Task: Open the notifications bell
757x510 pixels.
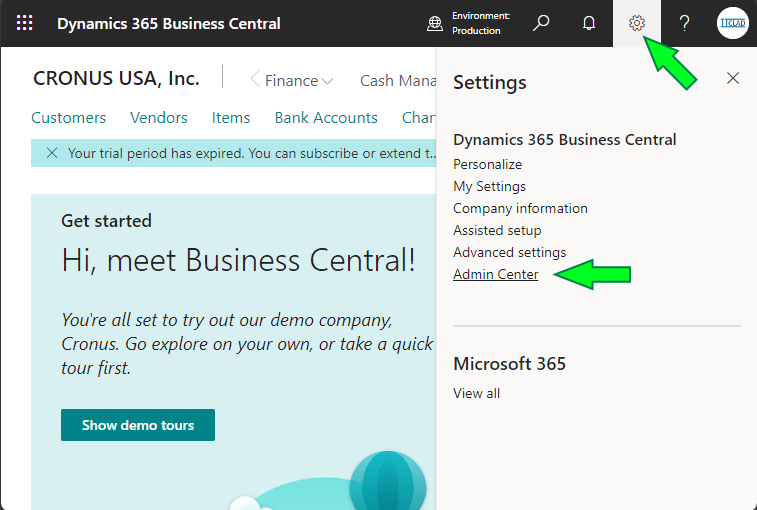Action: pyautogui.click(x=589, y=23)
